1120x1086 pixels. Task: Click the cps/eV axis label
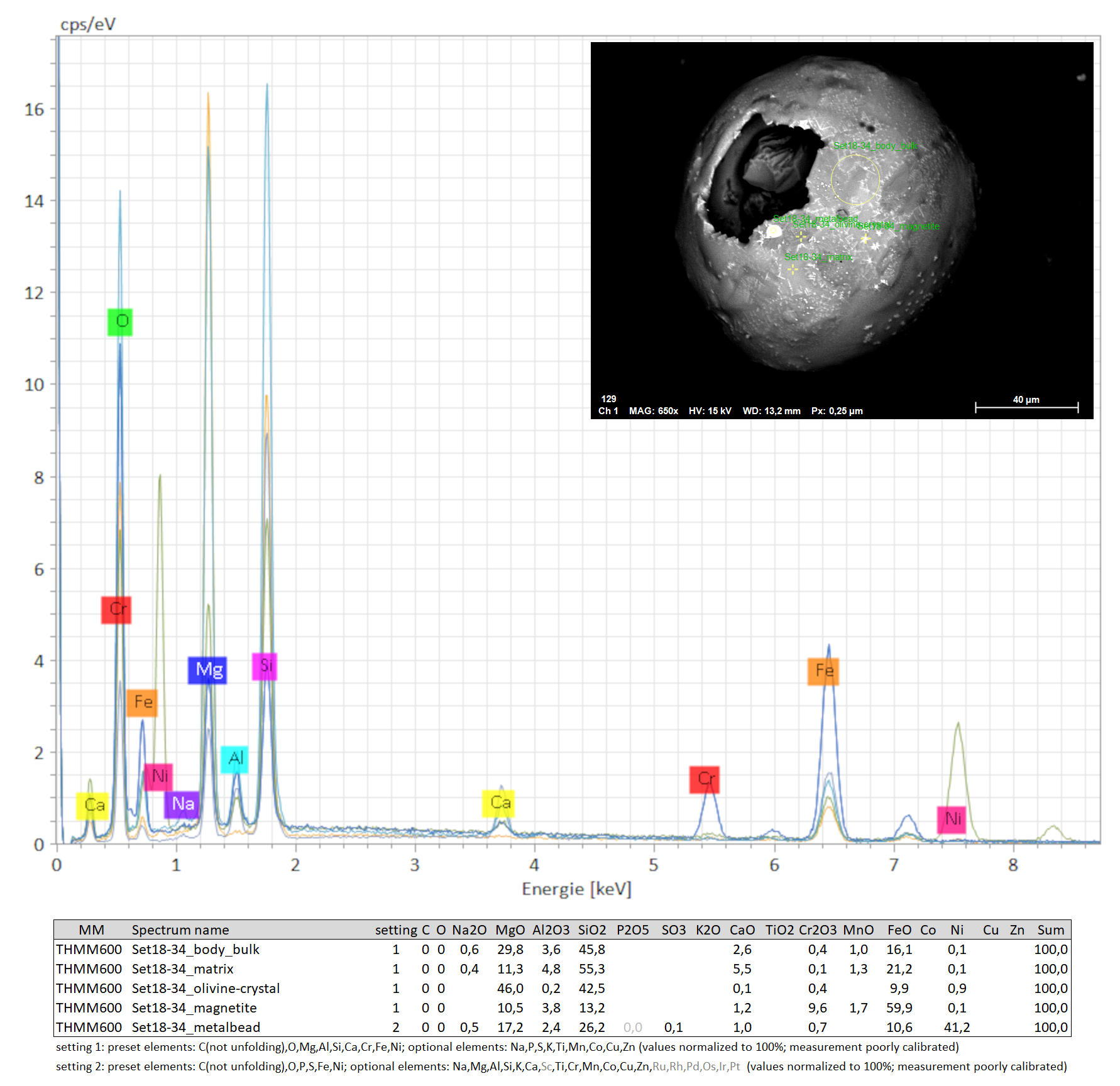click(x=88, y=25)
